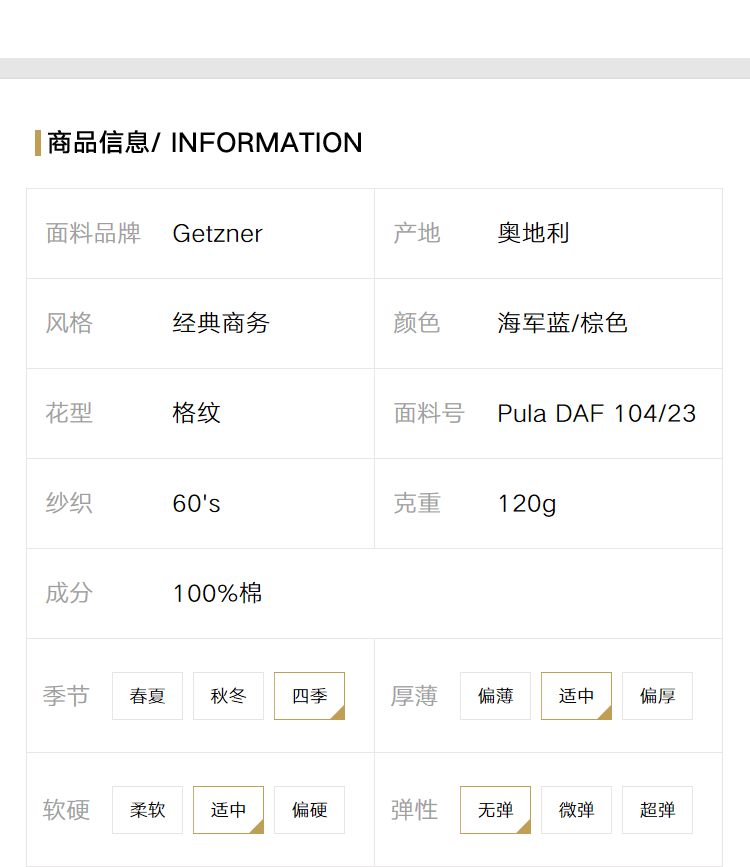Click the composition value 100%棉
Viewport: 750px width, 867px height.
[x=217, y=593]
